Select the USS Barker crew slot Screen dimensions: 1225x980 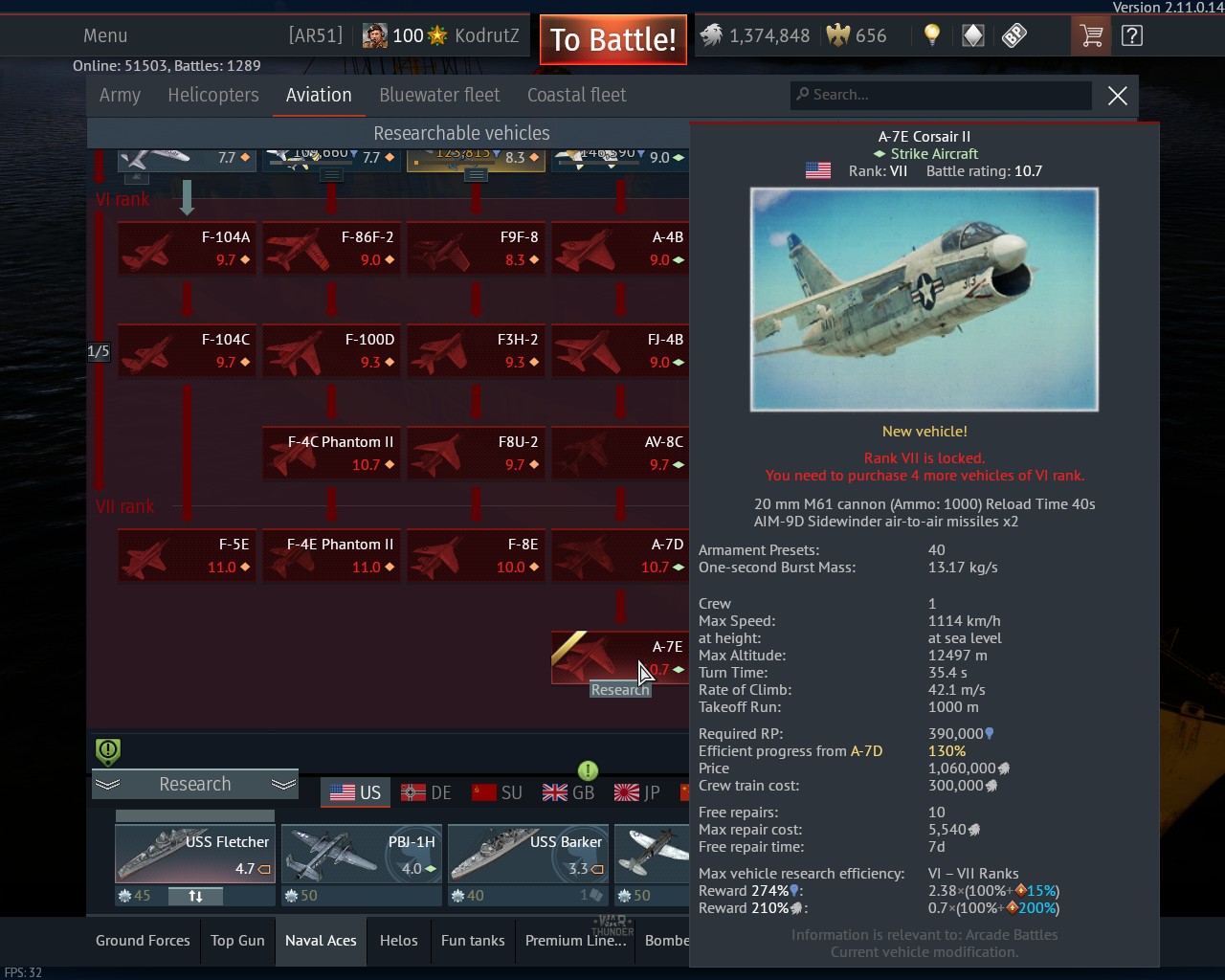click(527, 854)
